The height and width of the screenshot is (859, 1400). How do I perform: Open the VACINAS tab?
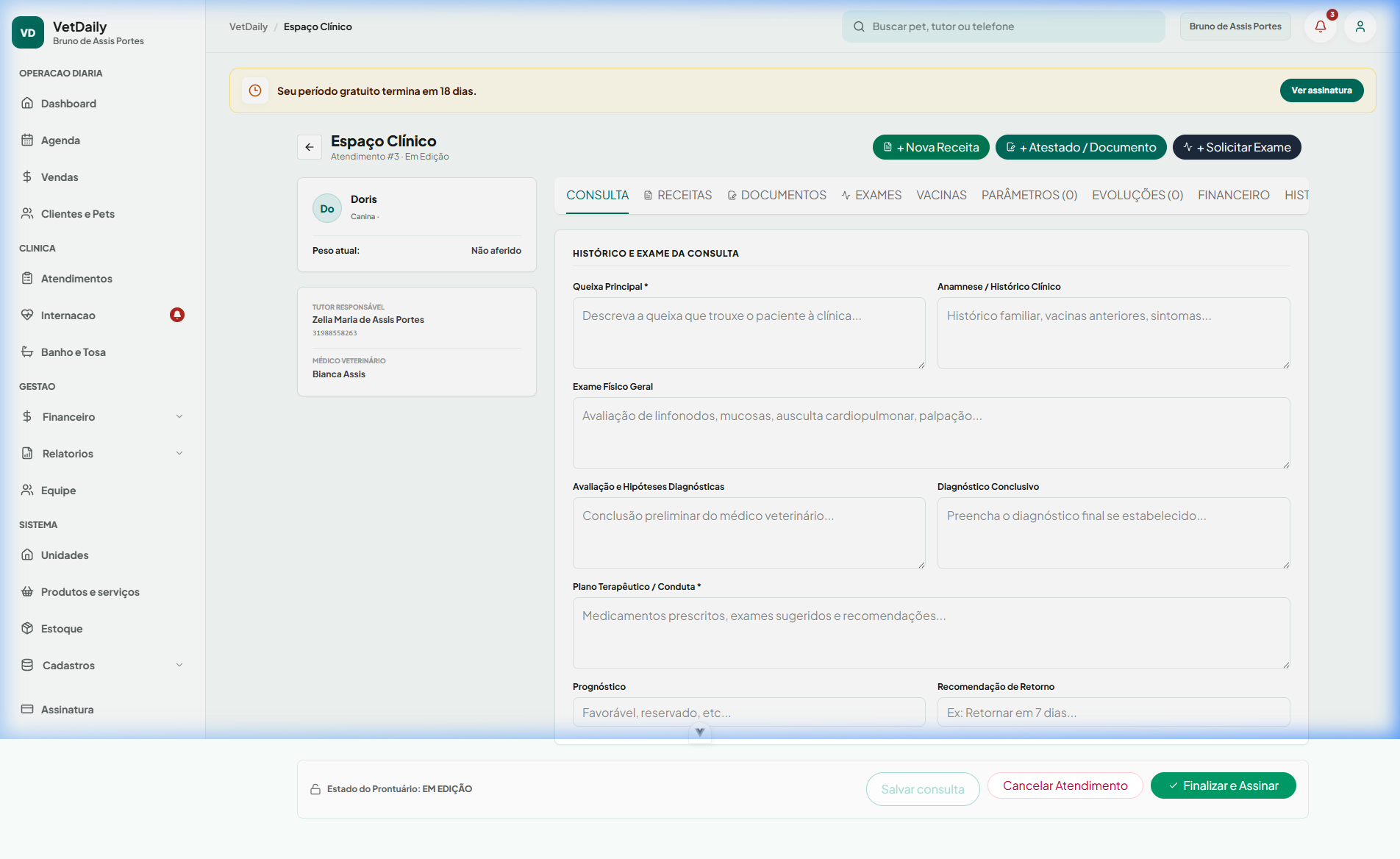tap(941, 195)
